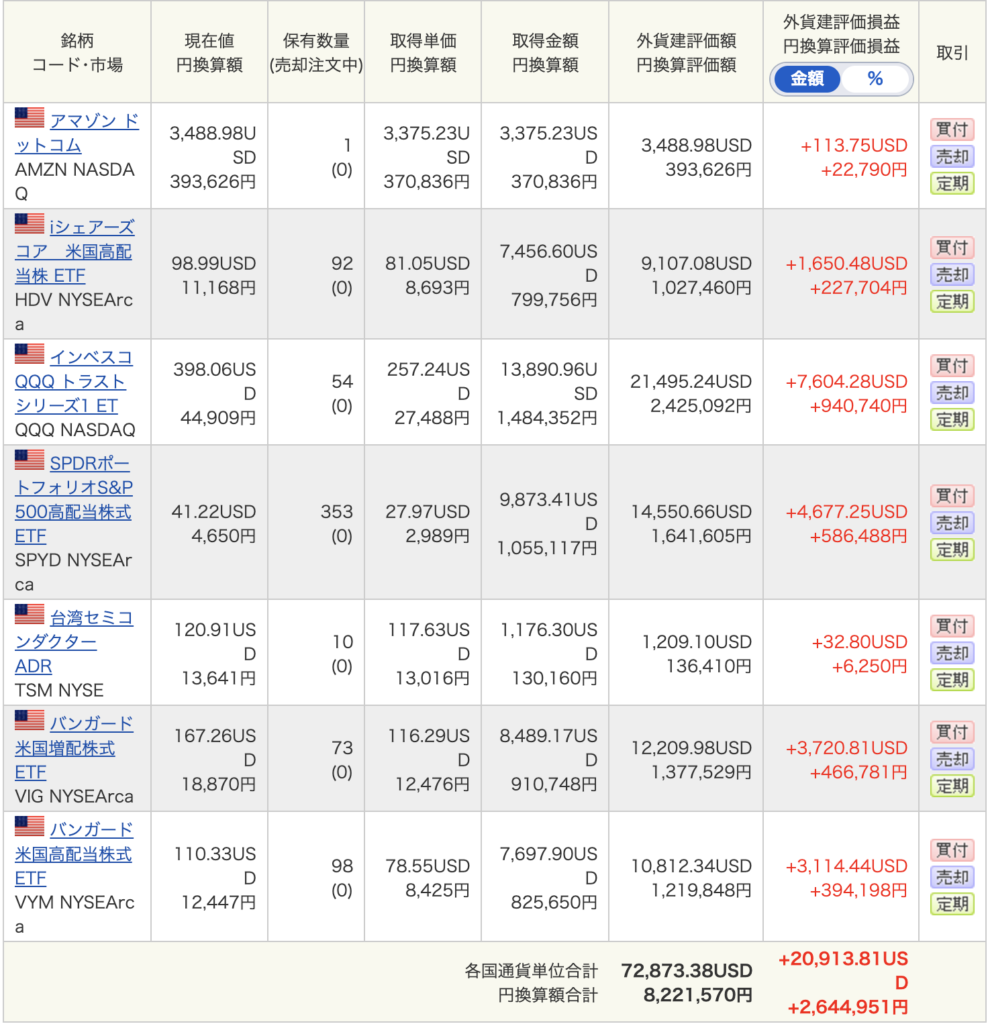Click the 銘柄 コード・市場 column header
The width and height of the screenshot is (988, 1024).
pyautogui.click(x=77, y=52)
